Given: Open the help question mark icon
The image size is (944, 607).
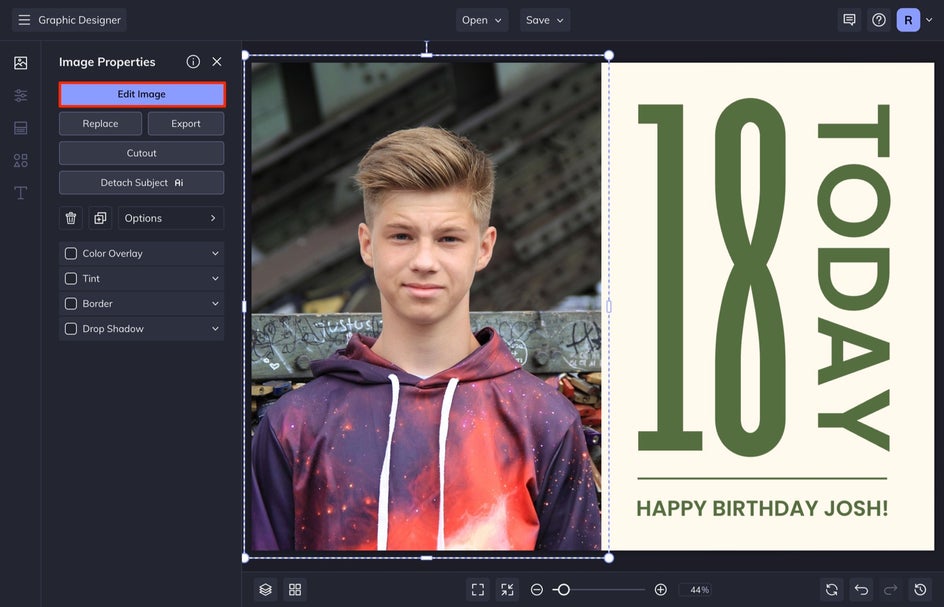Looking at the screenshot, I should 879,20.
